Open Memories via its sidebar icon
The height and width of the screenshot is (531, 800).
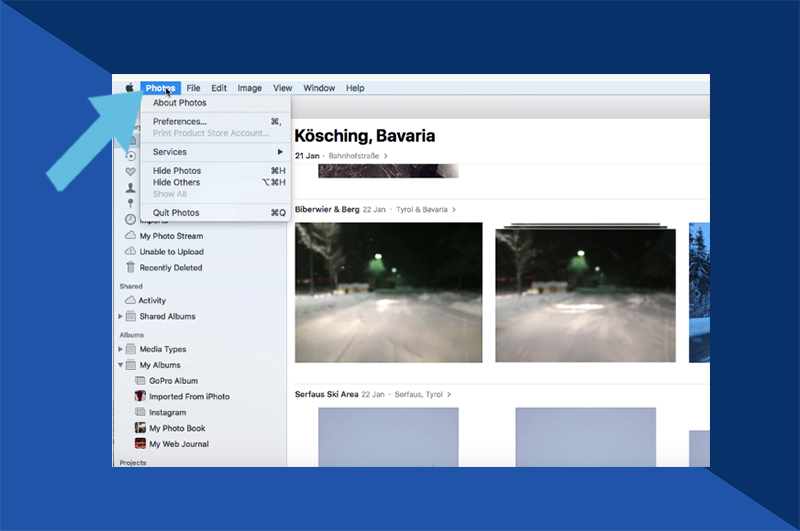click(x=131, y=156)
